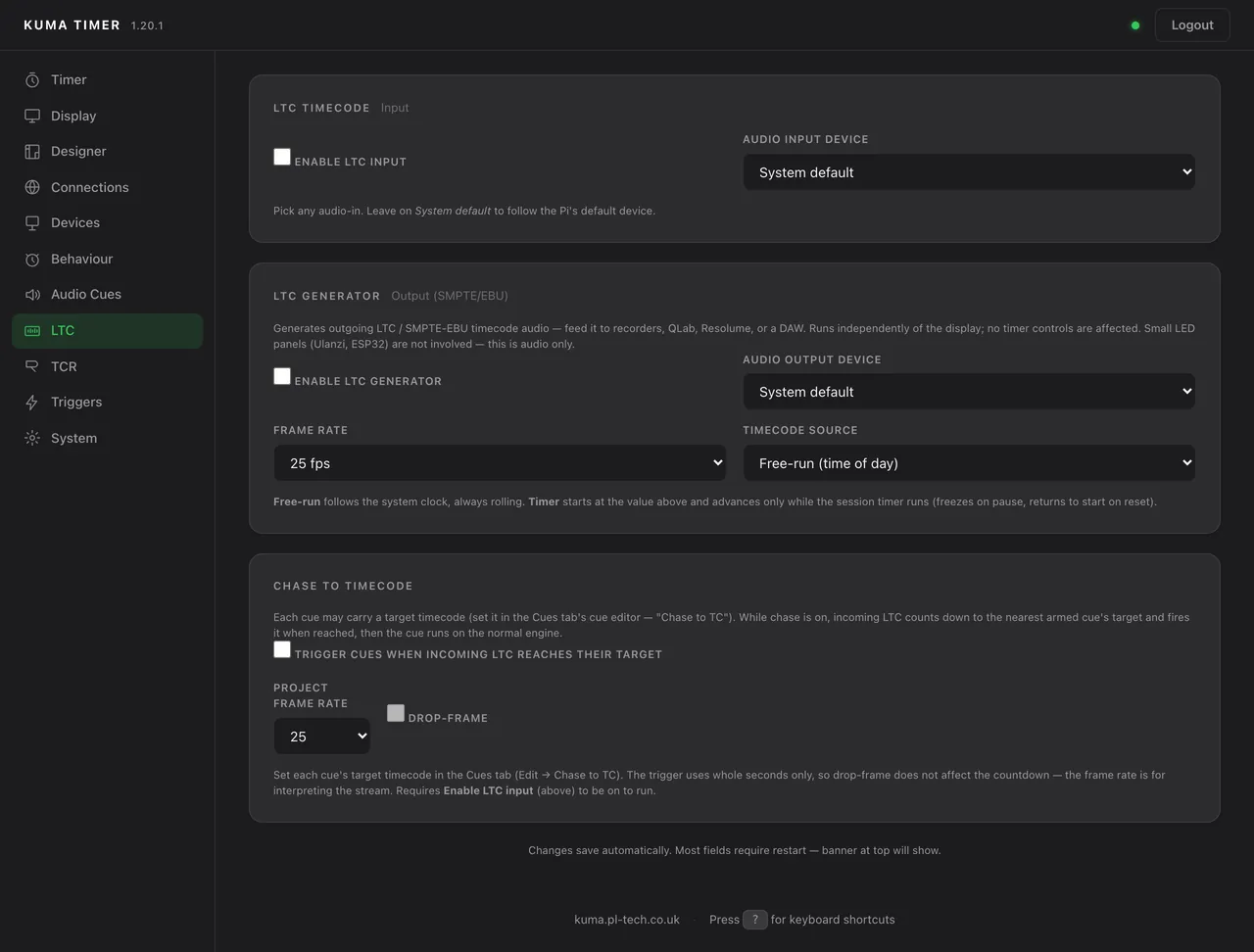Click the Connections globe icon
The image size is (1254, 952).
(32, 187)
